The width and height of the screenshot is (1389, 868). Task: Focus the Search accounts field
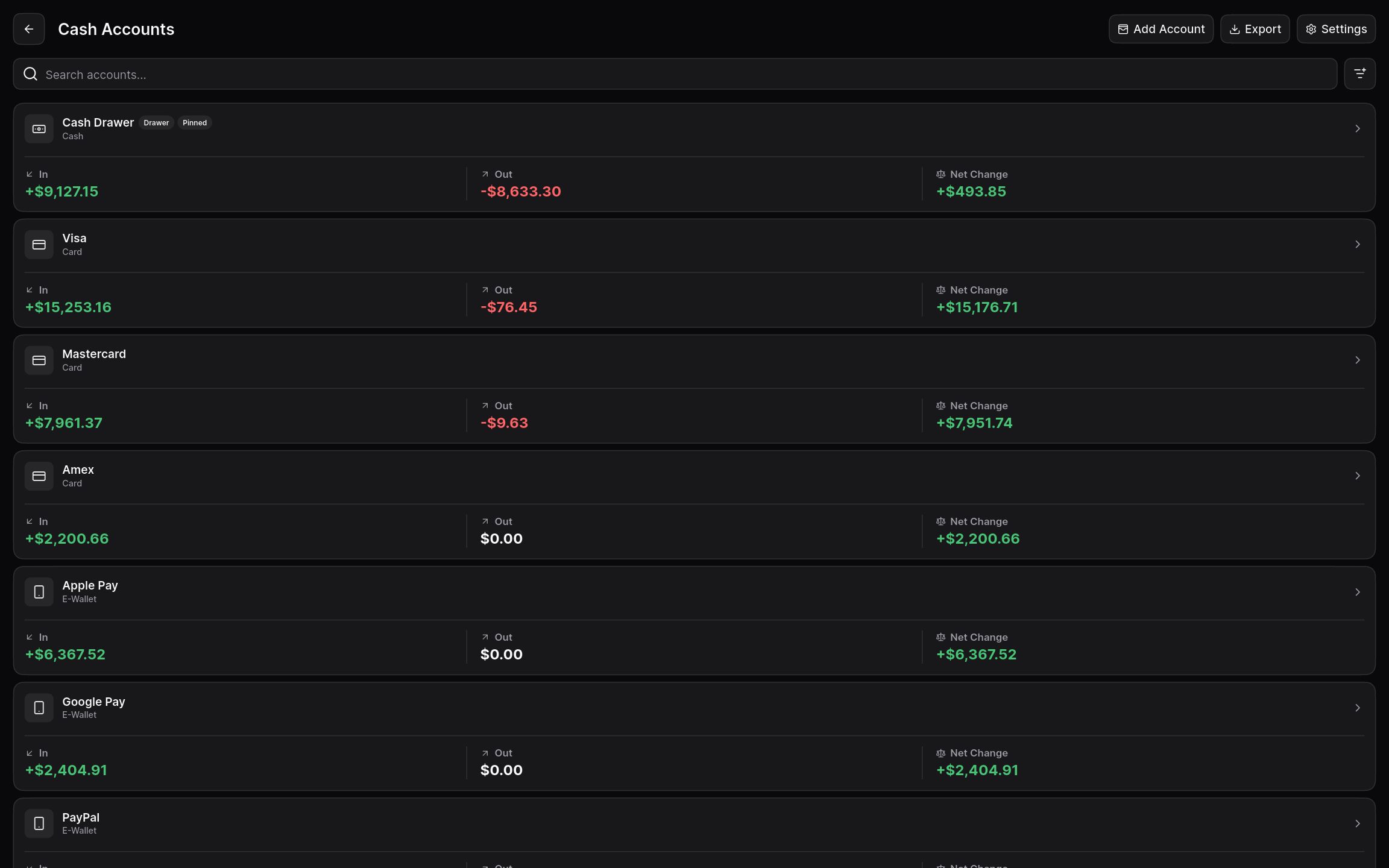(x=675, y=74)
